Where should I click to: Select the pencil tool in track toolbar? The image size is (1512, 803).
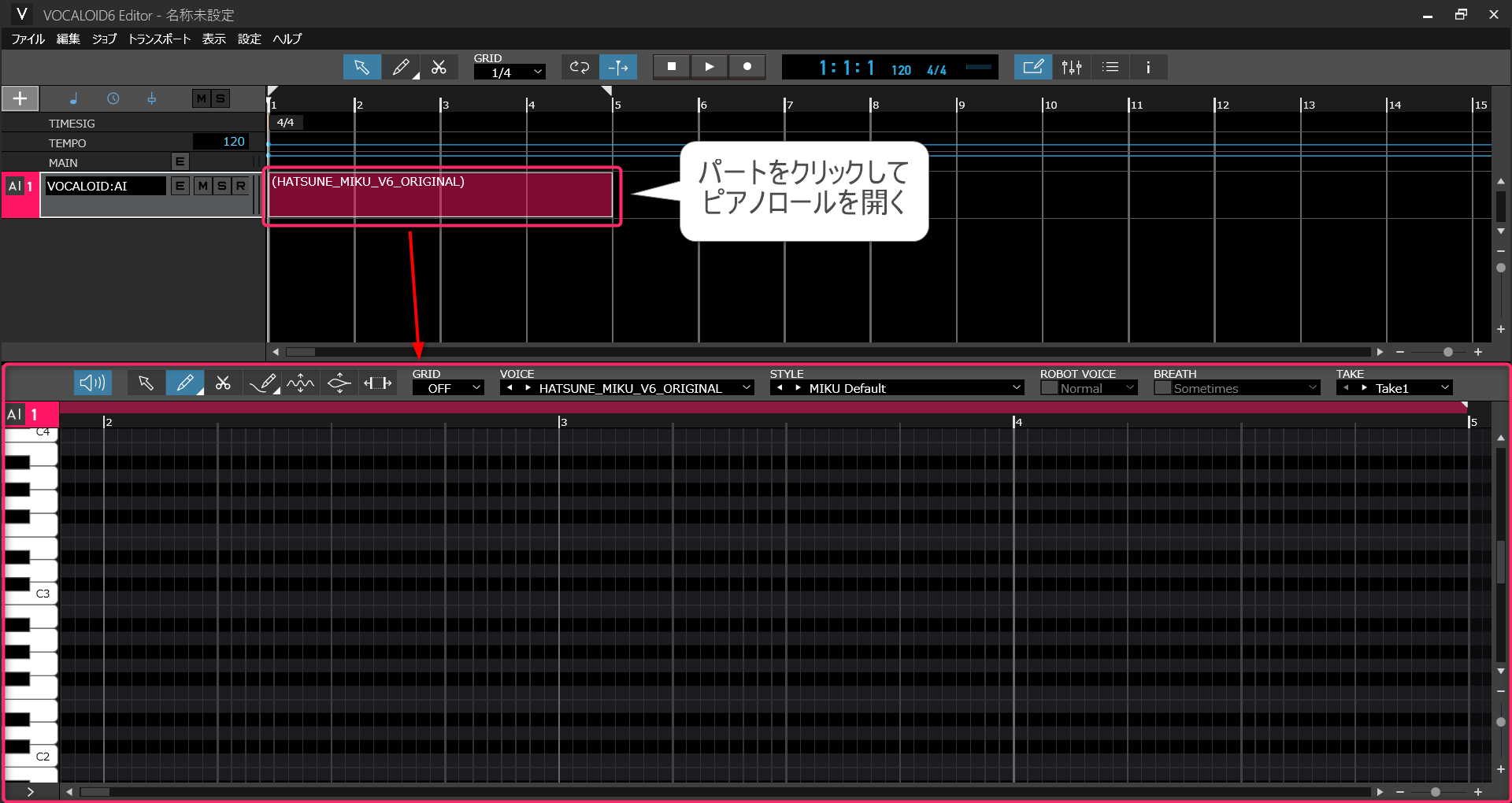point(400,67)
